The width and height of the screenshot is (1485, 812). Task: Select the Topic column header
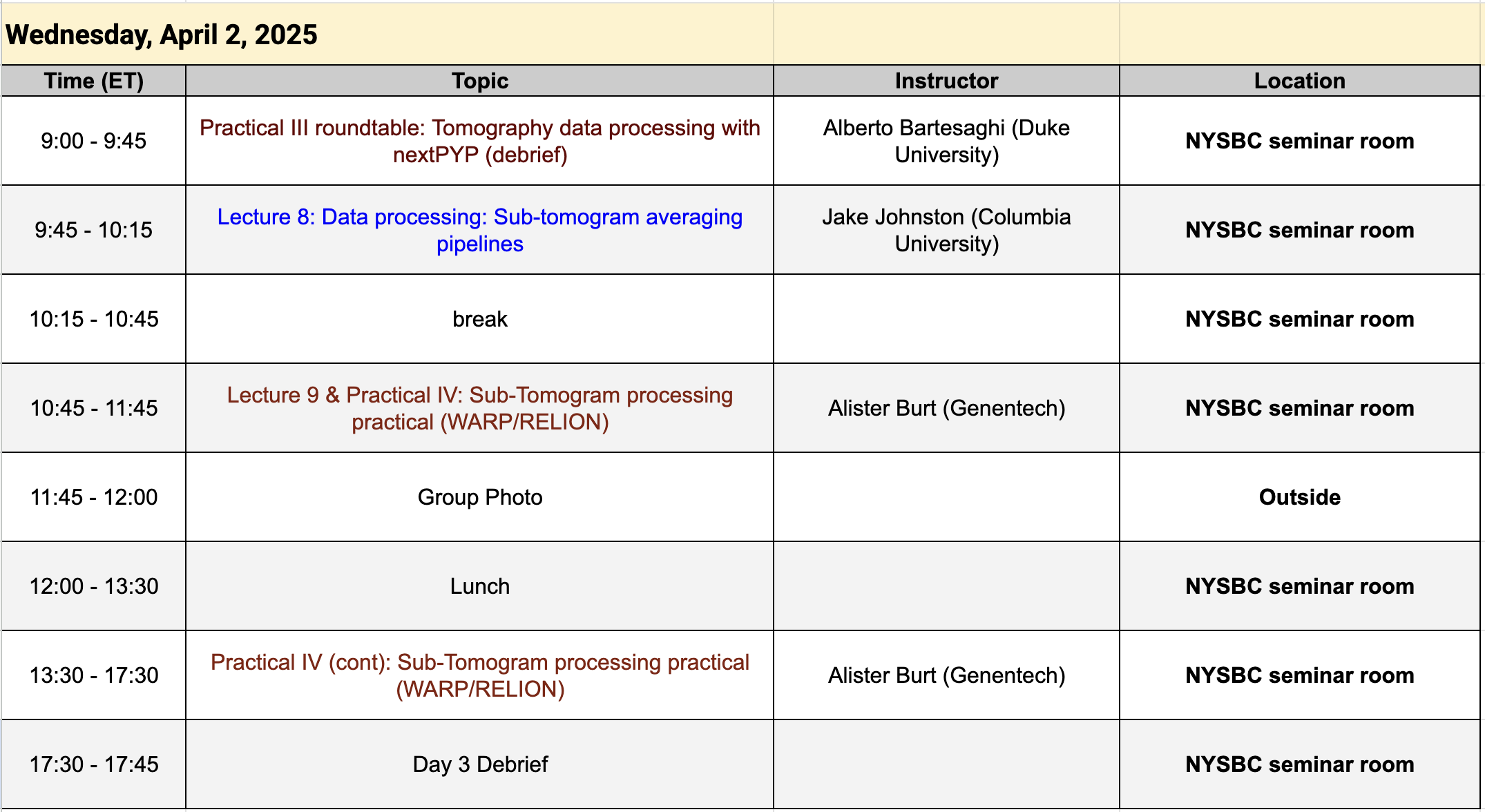pos(480,81)
